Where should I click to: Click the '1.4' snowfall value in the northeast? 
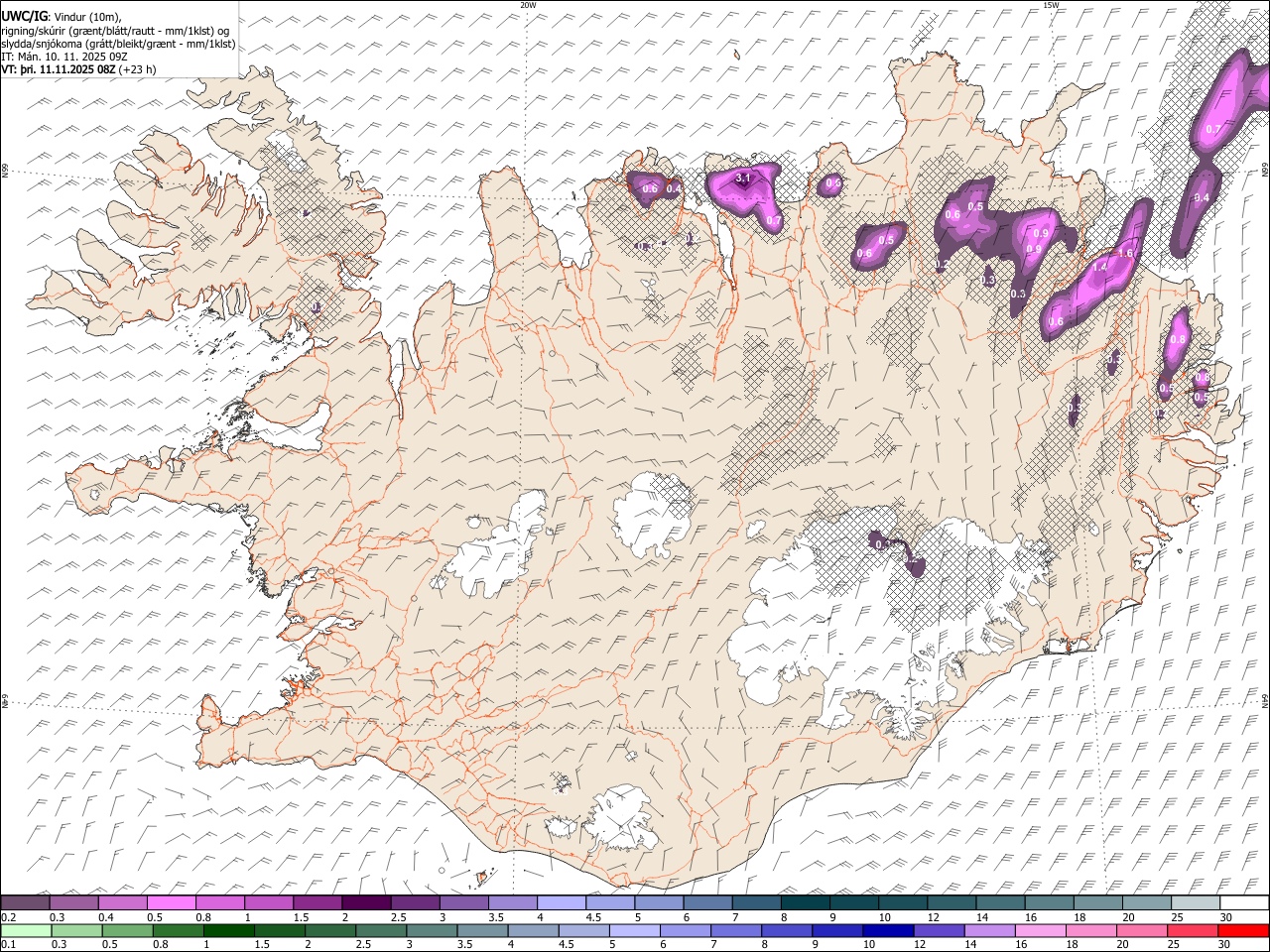[x=1099, y=268]
